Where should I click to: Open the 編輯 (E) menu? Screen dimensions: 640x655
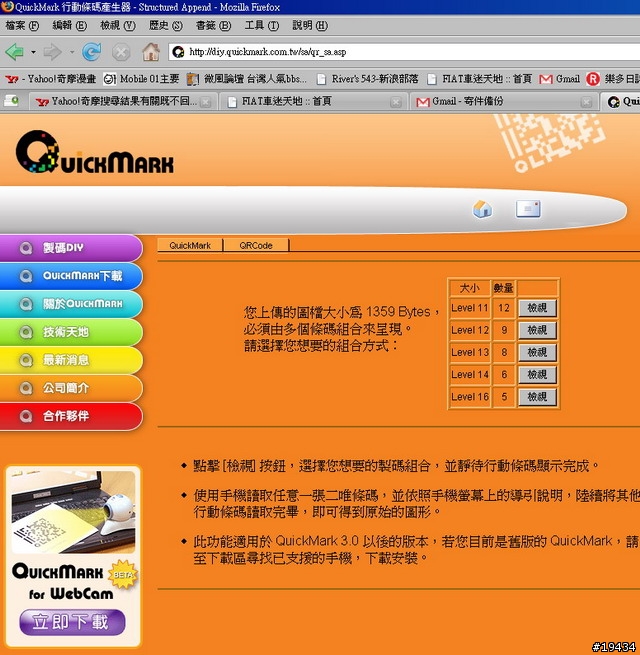click(70, 25)
